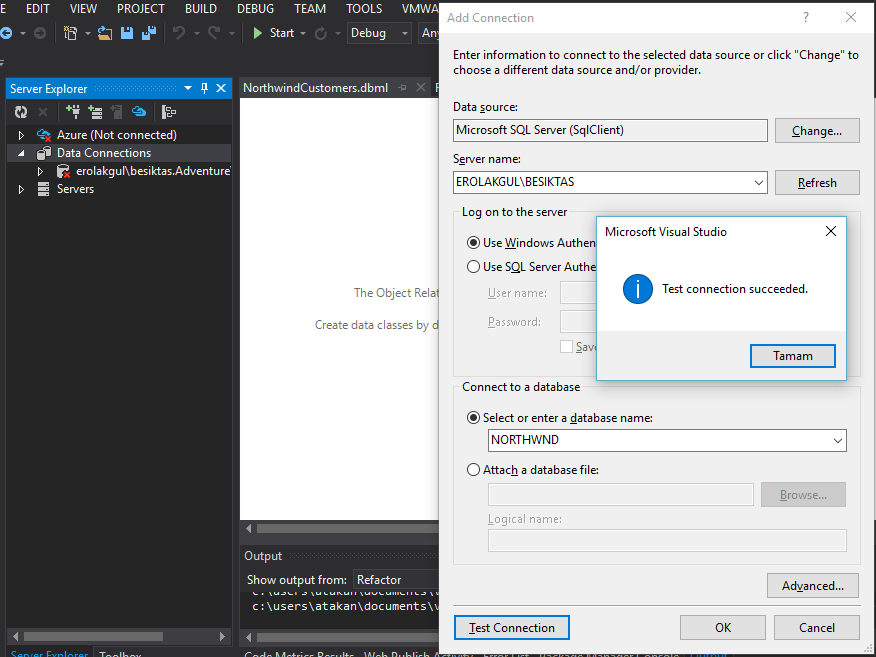The width and height of the screenshot is (876, 657).
Task: Click the Save All toolbar icon
Action: 149,33
